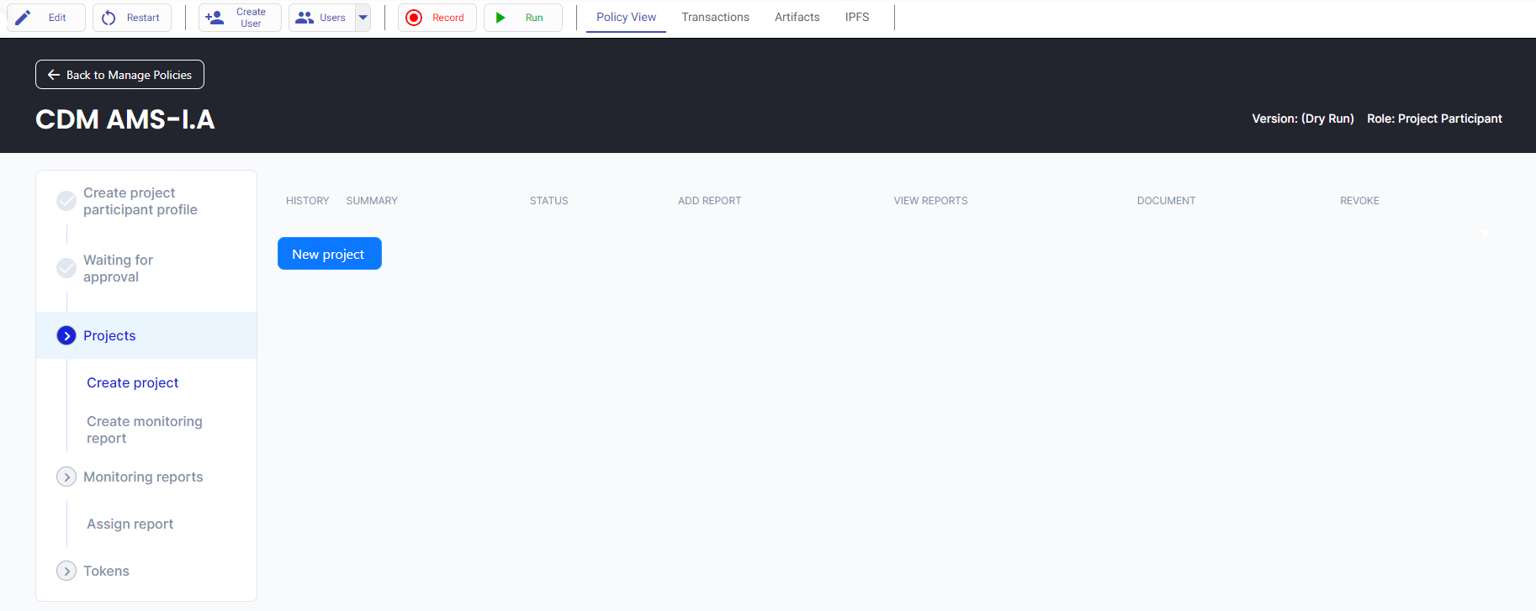Click the Create User person-plus icon
The width and height of the screenshot is (1536, 611).
[214, 18]
